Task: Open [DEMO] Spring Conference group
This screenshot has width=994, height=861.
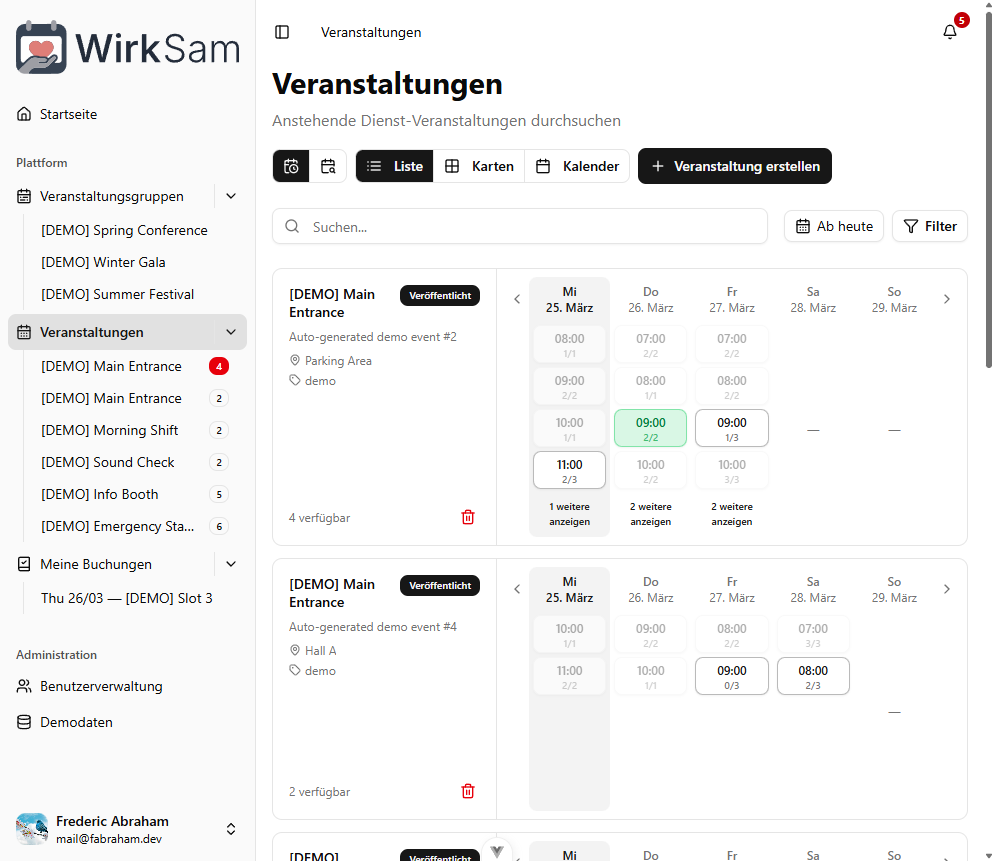Action: 124,230
